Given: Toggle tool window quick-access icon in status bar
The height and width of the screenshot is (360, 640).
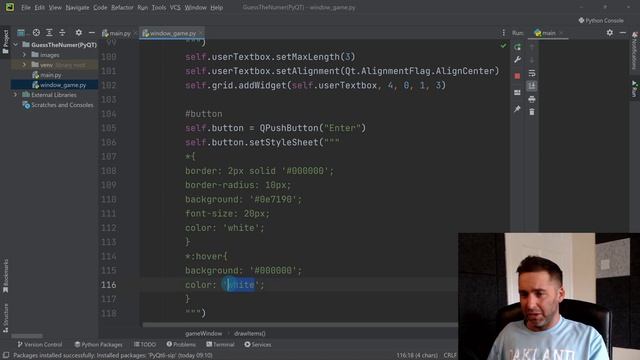Looking at the screenshot, I should tap(6, 356).
